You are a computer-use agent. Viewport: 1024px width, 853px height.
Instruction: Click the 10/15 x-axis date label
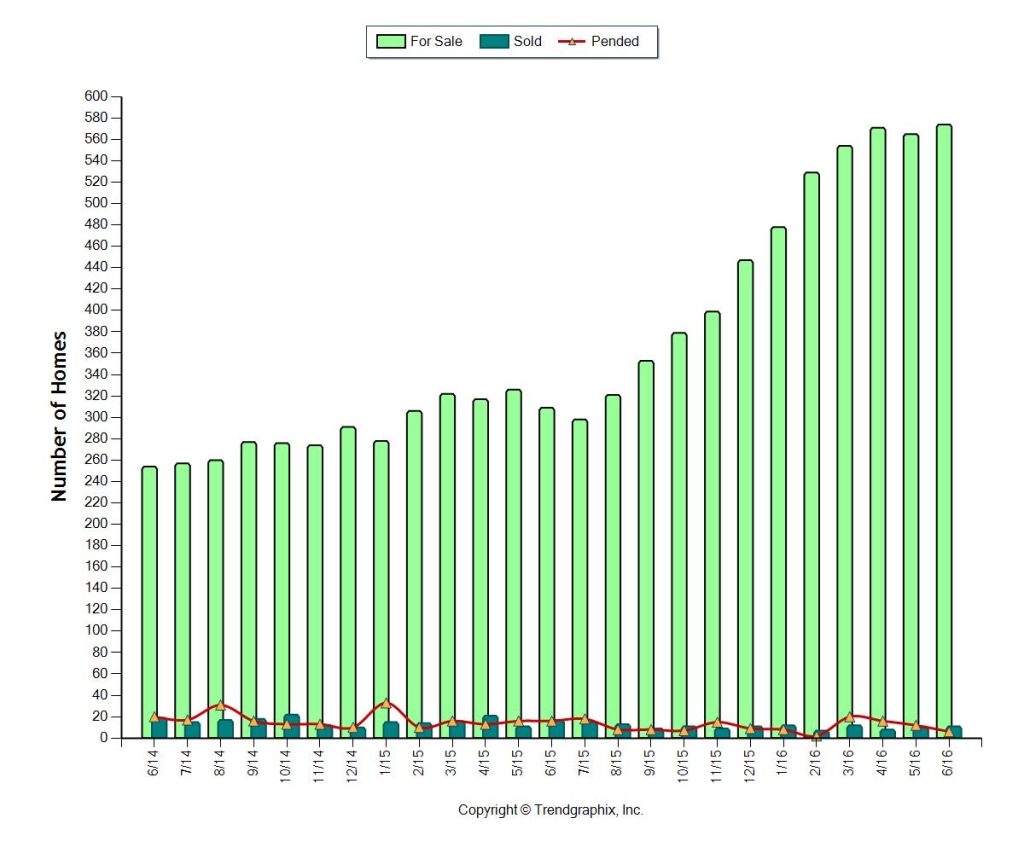click(683, 765)
